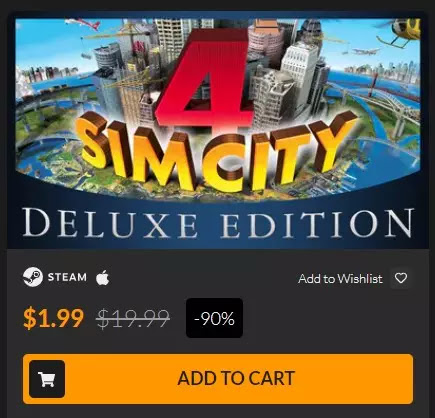This screenshot has height=418, width=435.
Task: Click the Apple macOS platform icon
Action: (103, 277)
